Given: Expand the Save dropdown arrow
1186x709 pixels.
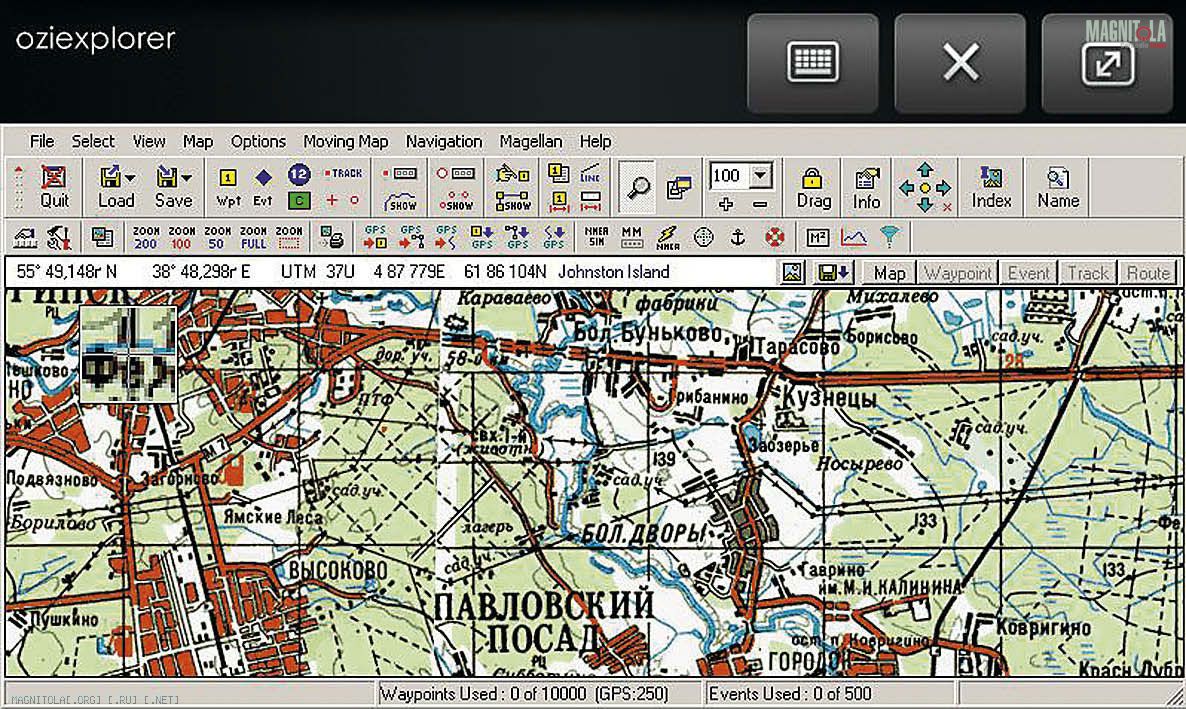Looking at the screenshot, I should click(186, 178).
